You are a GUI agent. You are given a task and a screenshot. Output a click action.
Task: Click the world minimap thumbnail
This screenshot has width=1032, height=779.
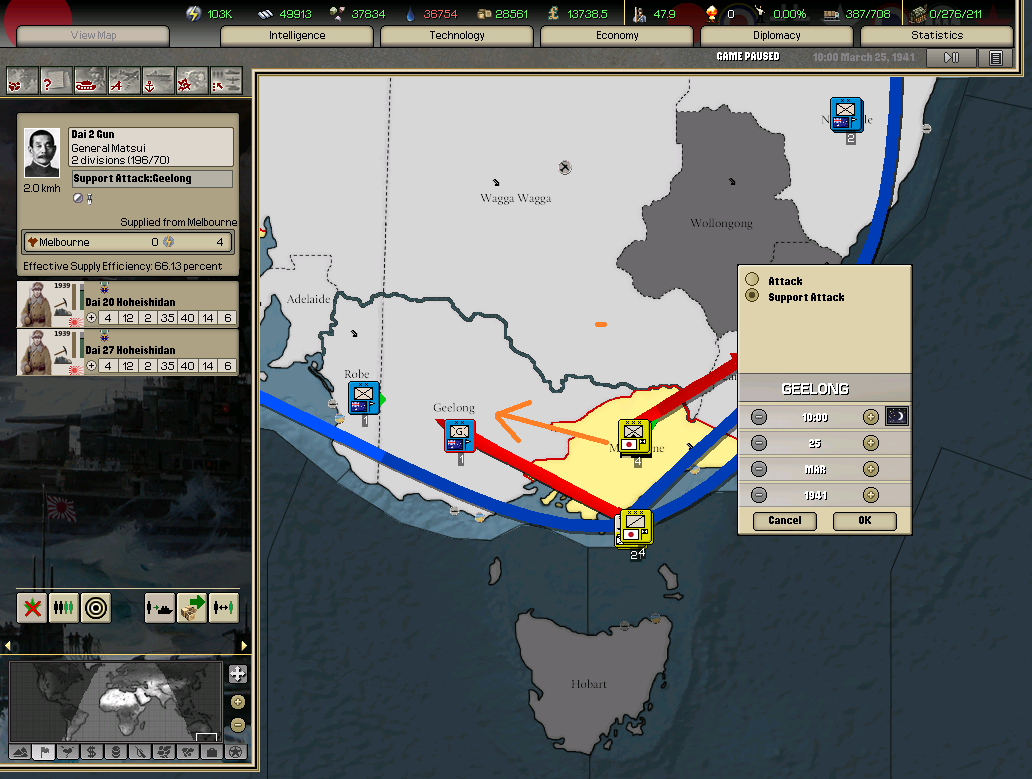(115, 703)
